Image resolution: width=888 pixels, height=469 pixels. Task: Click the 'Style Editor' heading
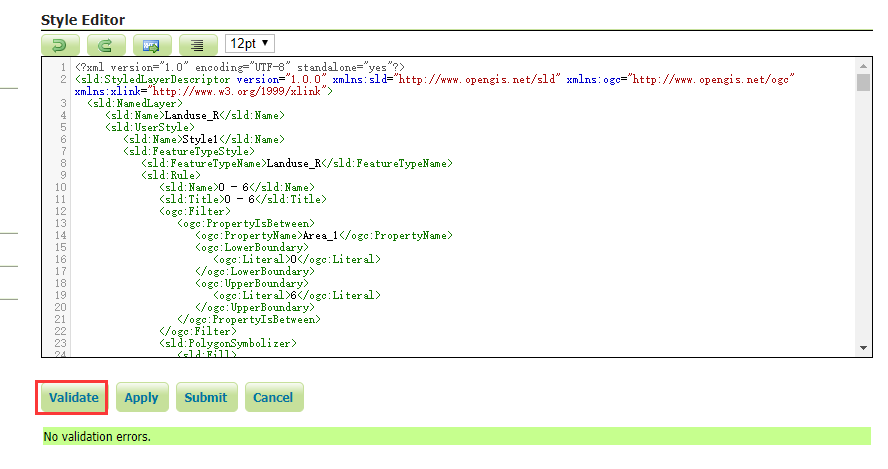coord(83,20)
